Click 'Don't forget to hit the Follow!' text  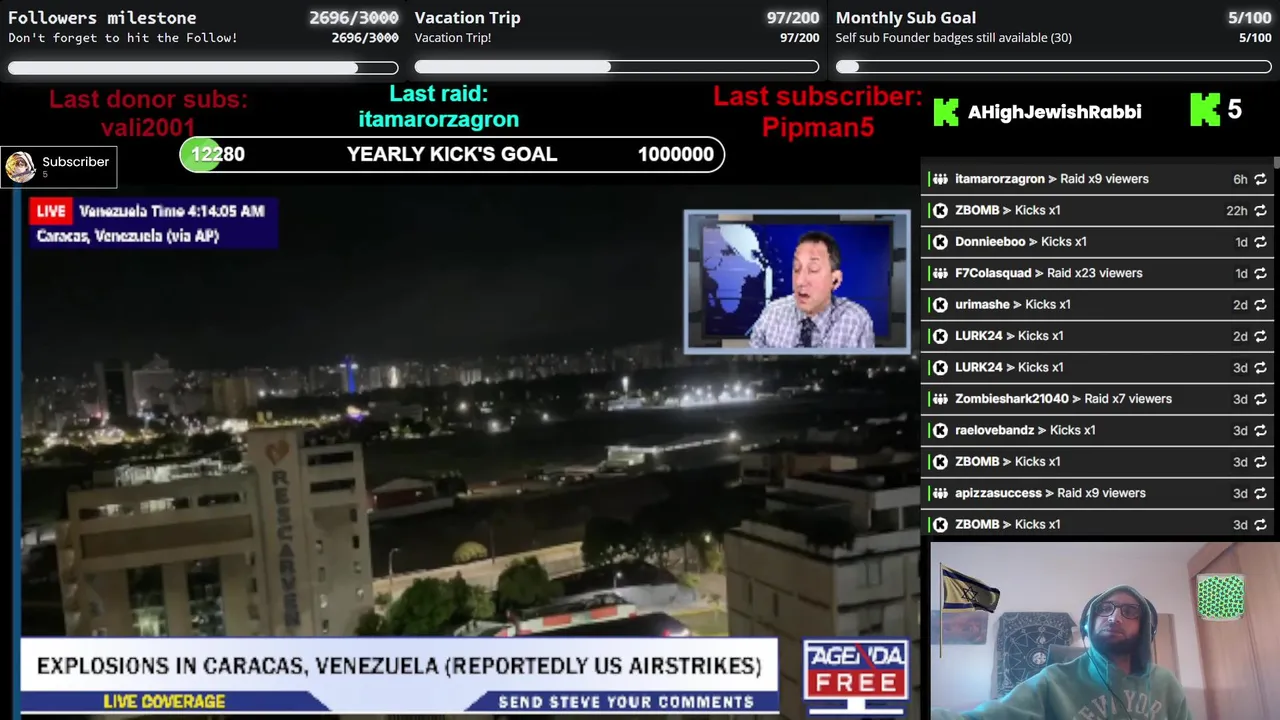pos(123,38)
